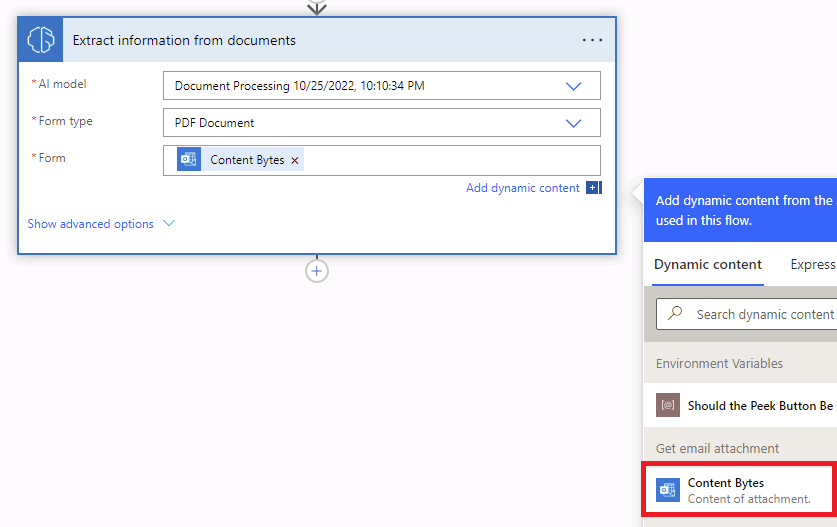Screen dimensions: 837x527
Task: Click the search magnifier icon in dynamic content
Action: [x=676, y=314]
